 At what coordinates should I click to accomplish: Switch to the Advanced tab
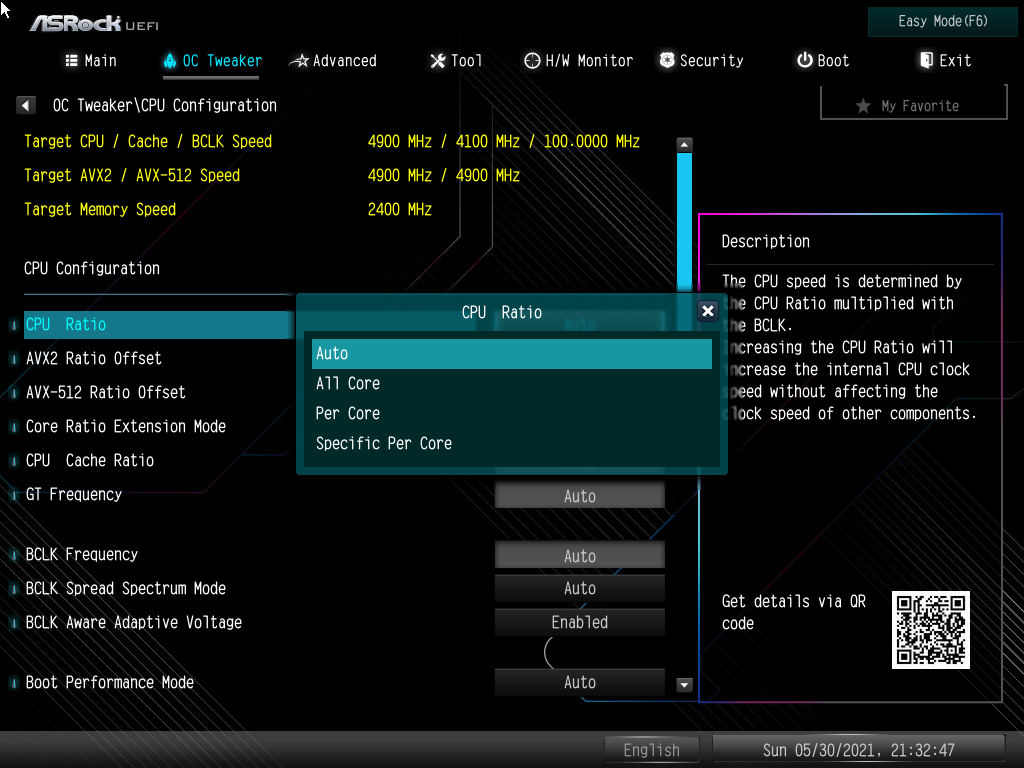pos(333,61)
